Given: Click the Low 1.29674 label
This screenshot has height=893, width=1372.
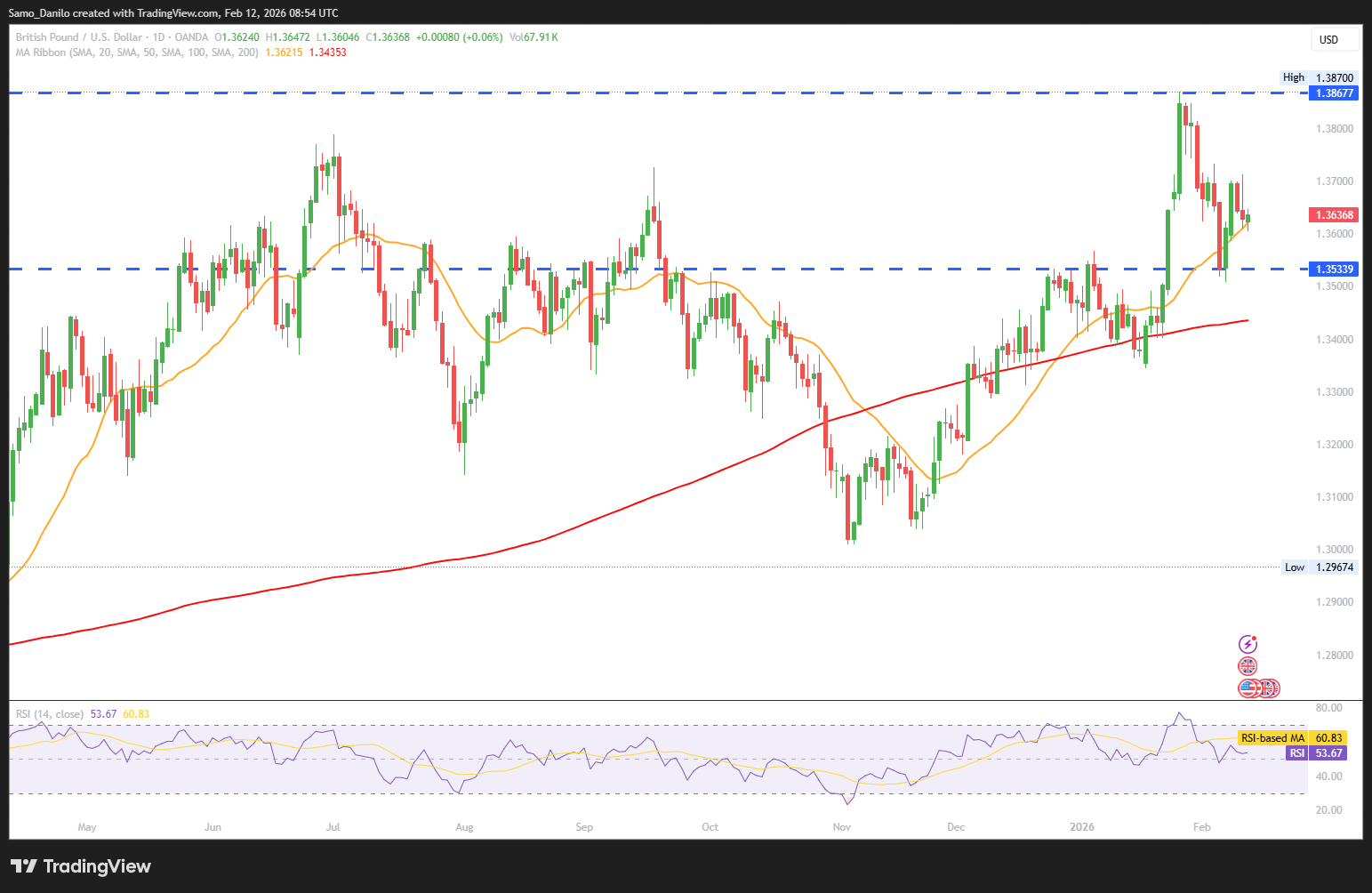Looking at the screenshot, I should (1320, 567).
